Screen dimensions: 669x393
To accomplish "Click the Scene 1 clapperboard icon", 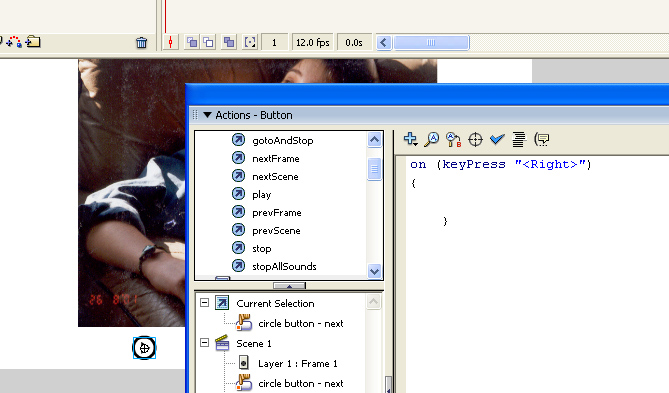I will coord(222,343).
